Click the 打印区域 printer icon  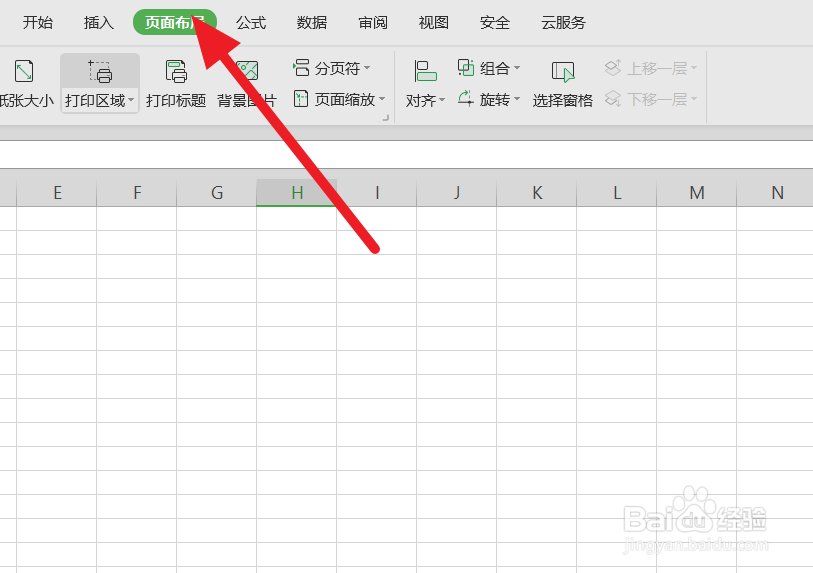pos(100,71)
